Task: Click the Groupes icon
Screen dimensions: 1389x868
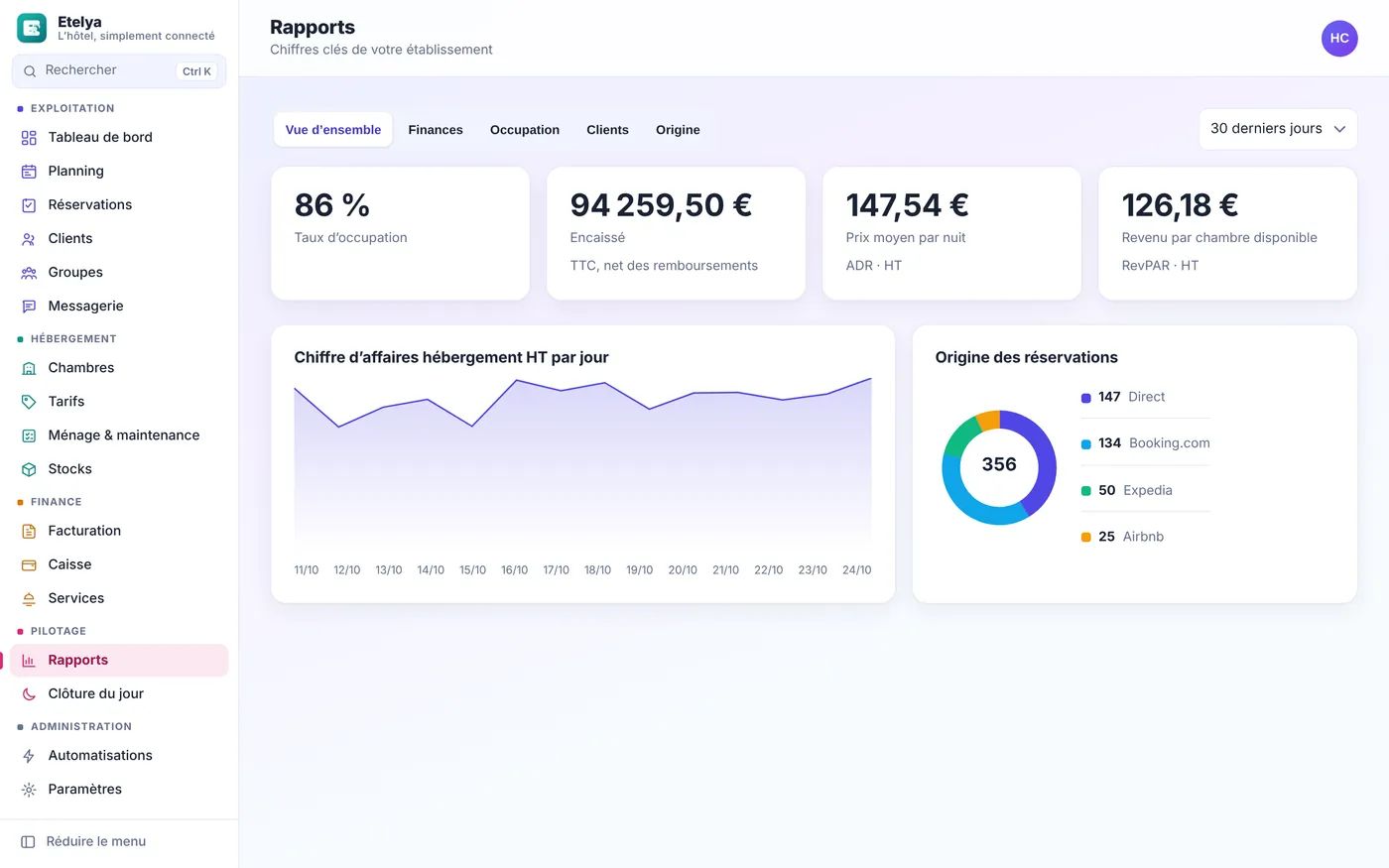Action: [29, 273]
